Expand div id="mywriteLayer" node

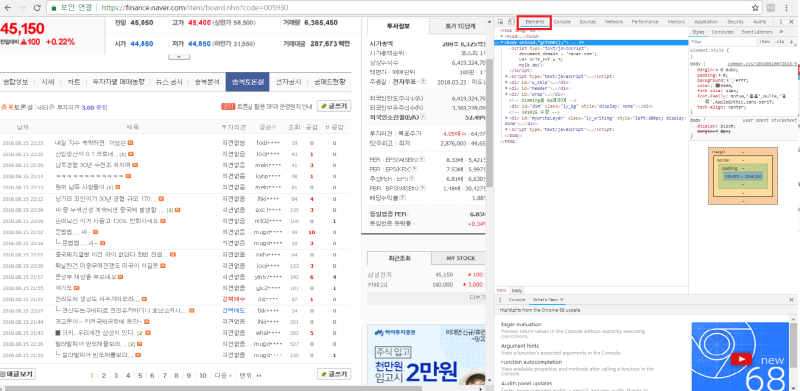click(506, 117)
